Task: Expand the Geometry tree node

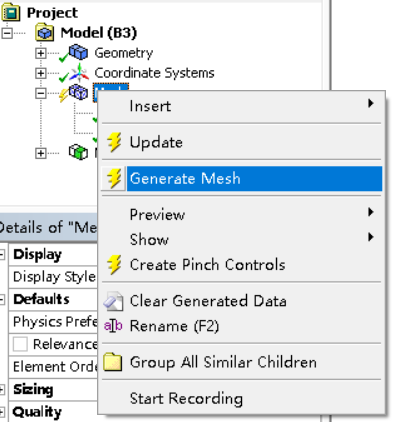Action: [40, 53]
